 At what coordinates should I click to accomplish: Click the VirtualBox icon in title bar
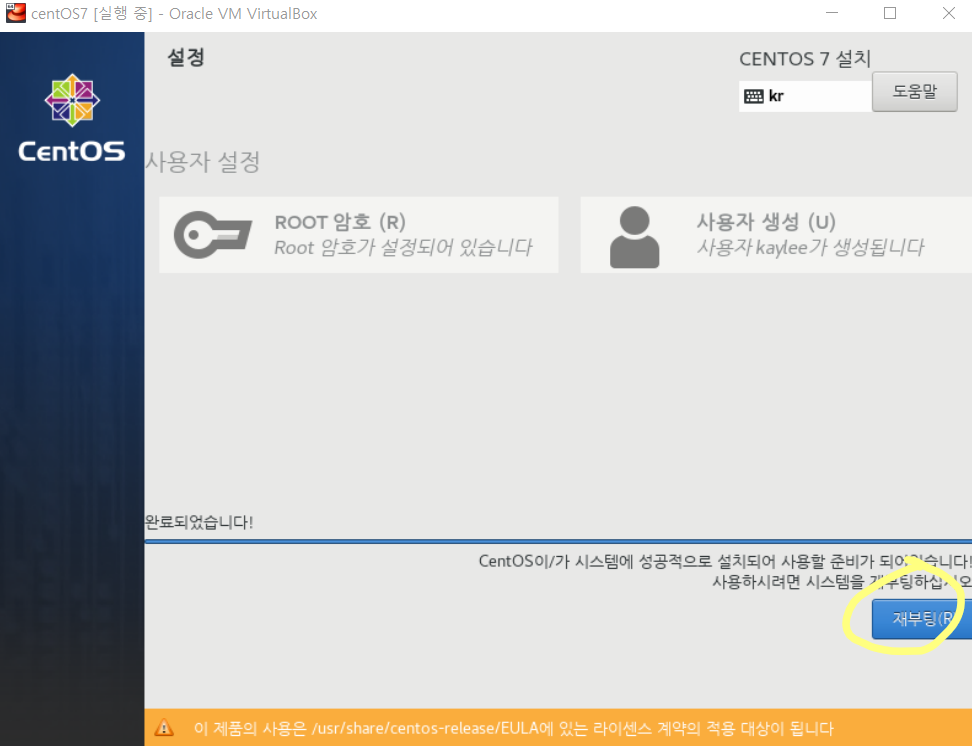click(x=15, y=12)
